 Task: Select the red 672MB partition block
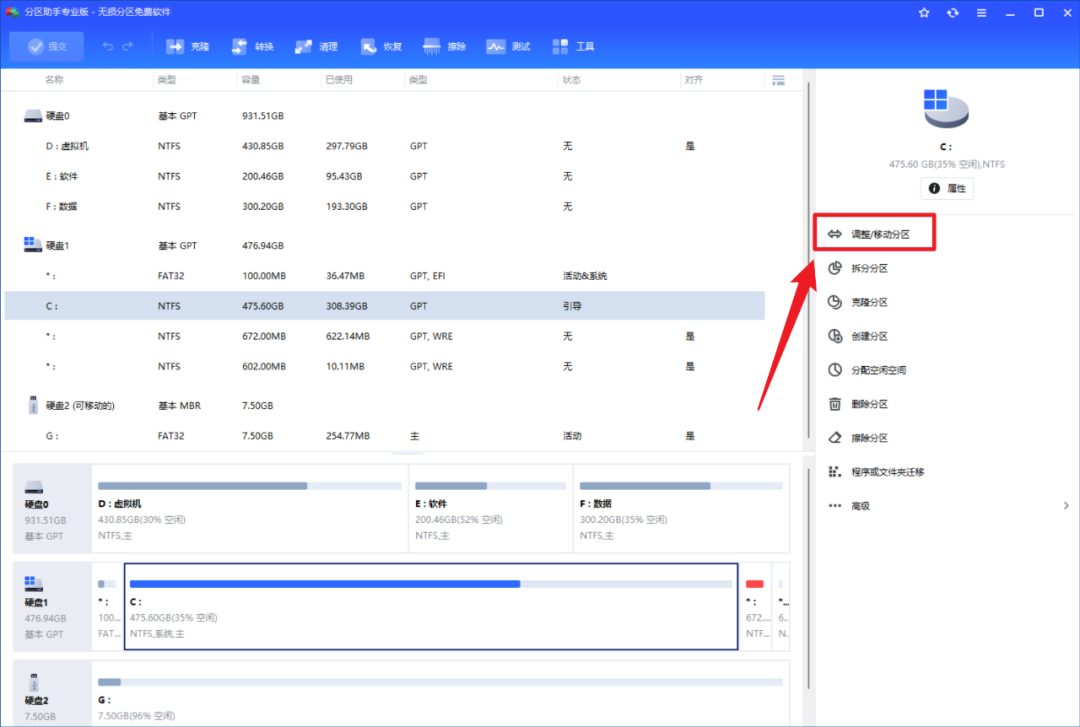[x=756, y=606]
